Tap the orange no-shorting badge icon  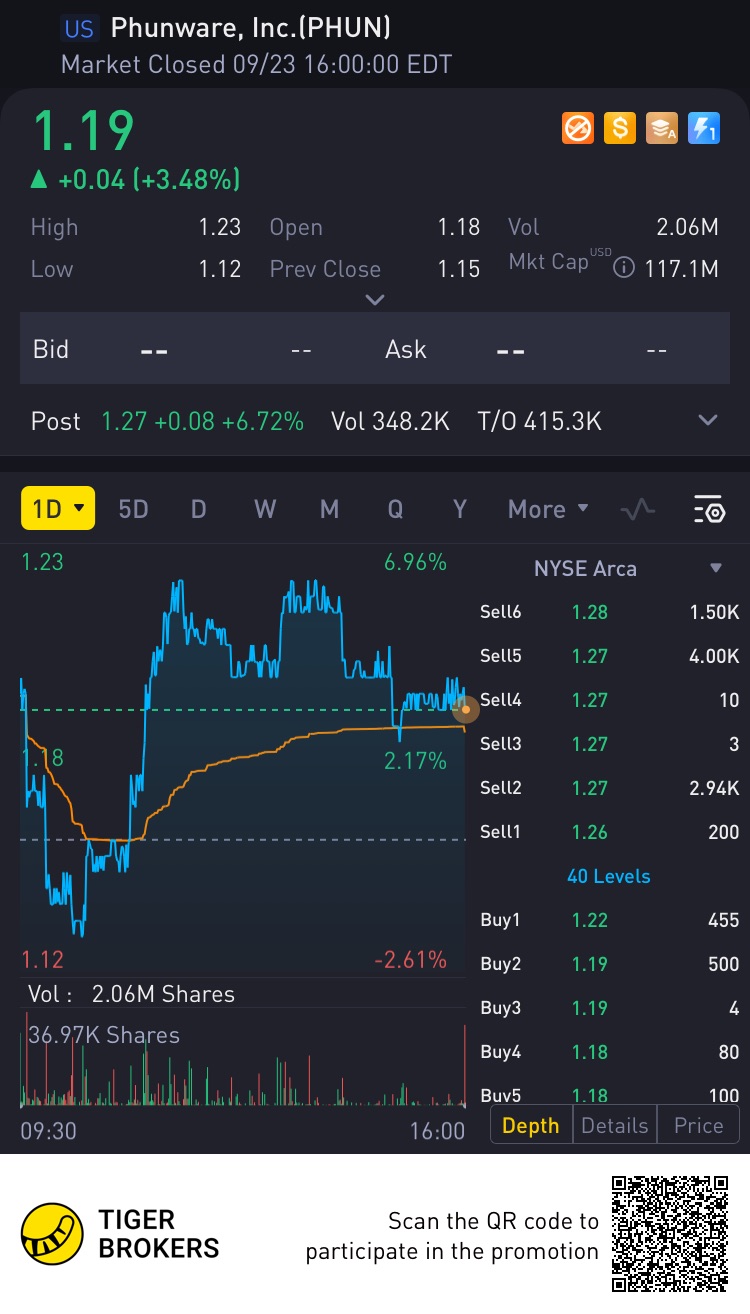click(x=578, y=128)
